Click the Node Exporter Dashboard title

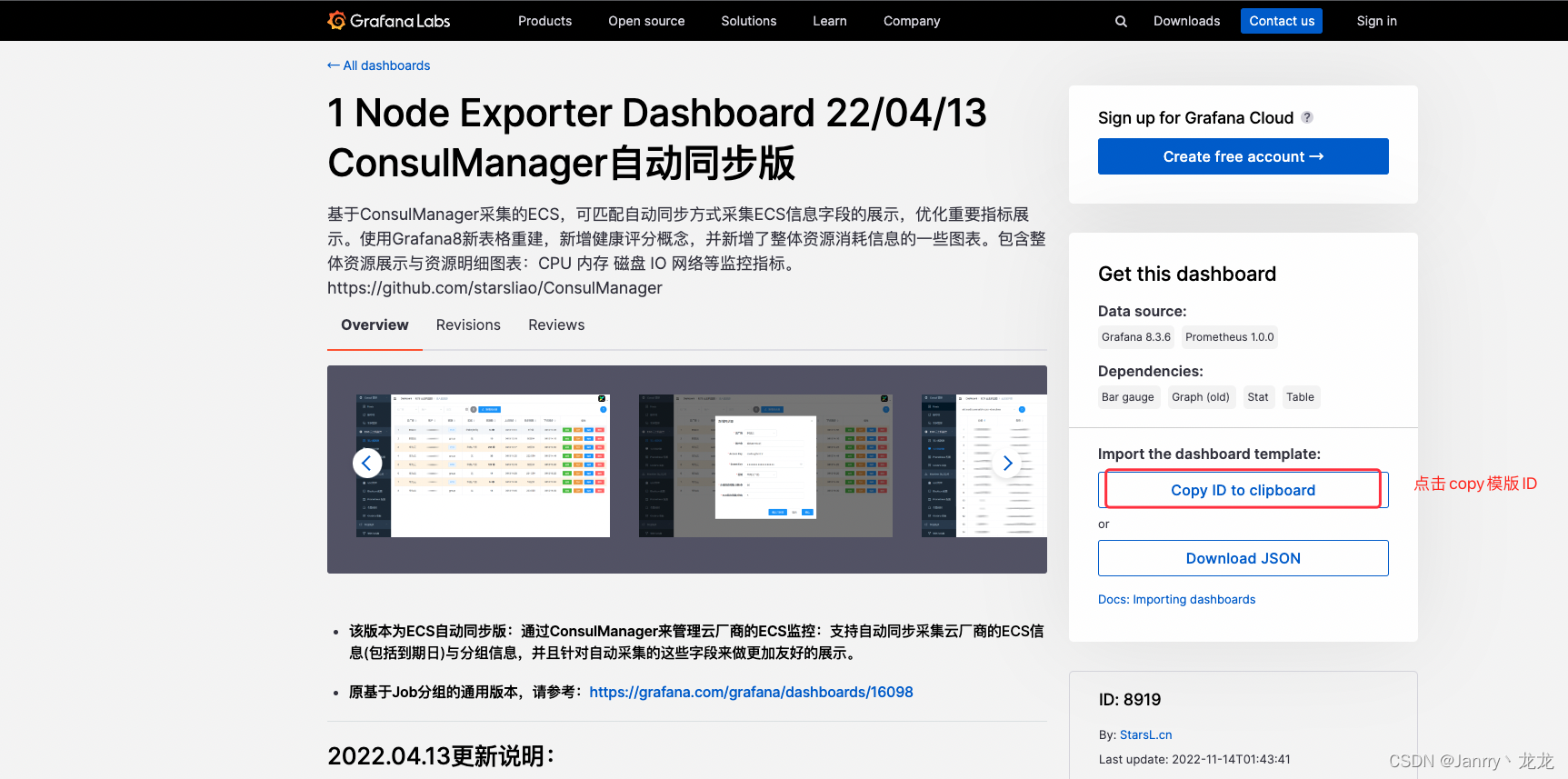click(656, 138)
